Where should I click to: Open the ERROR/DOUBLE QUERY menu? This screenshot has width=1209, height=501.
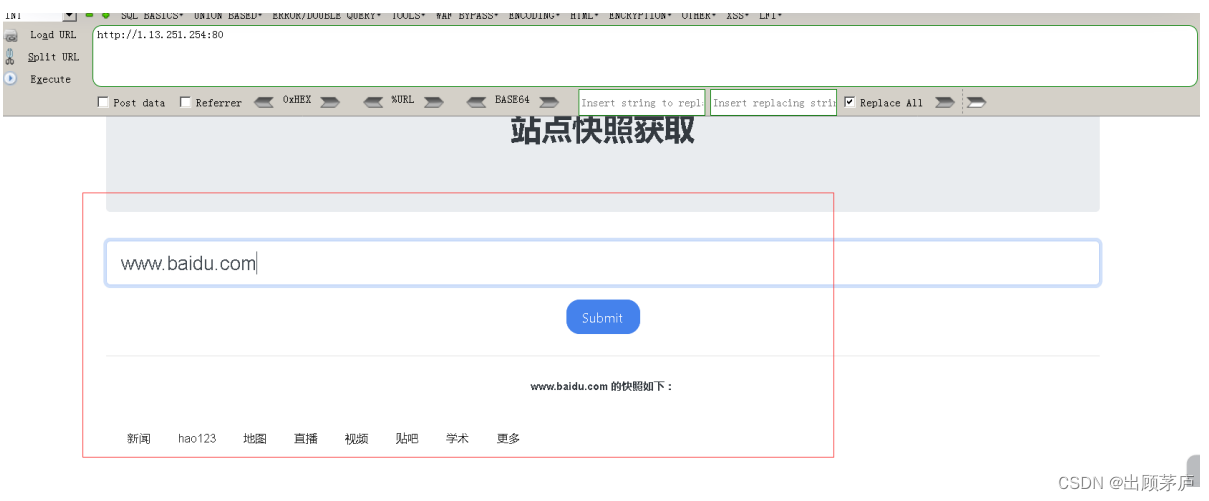click(x=326, y=16)
